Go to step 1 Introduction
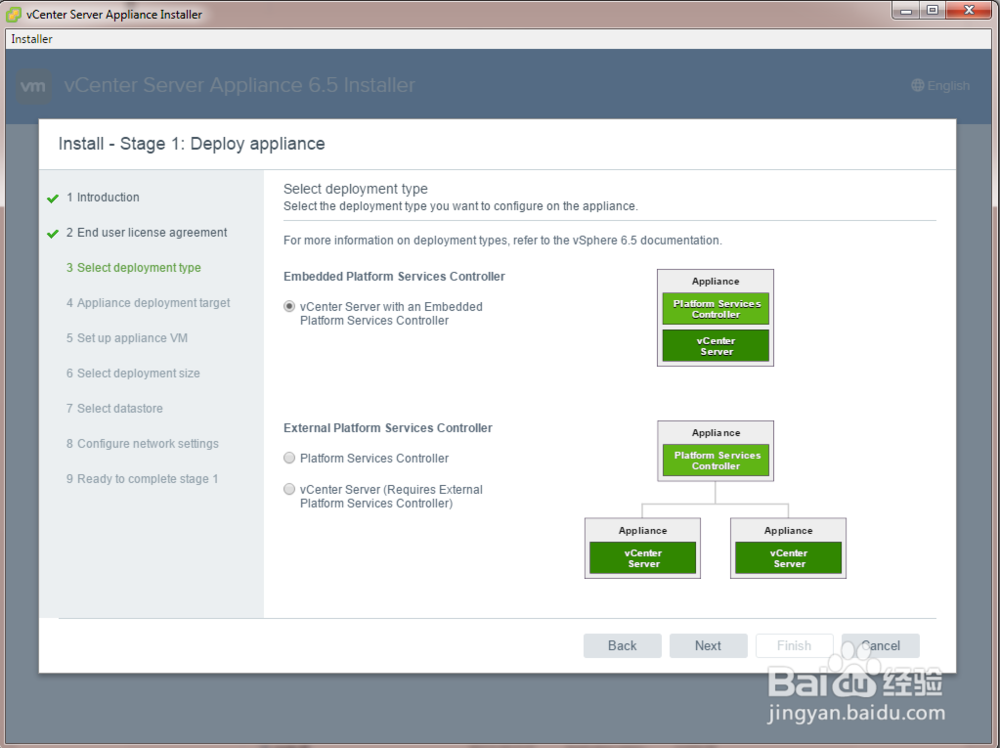 (103, 198)
